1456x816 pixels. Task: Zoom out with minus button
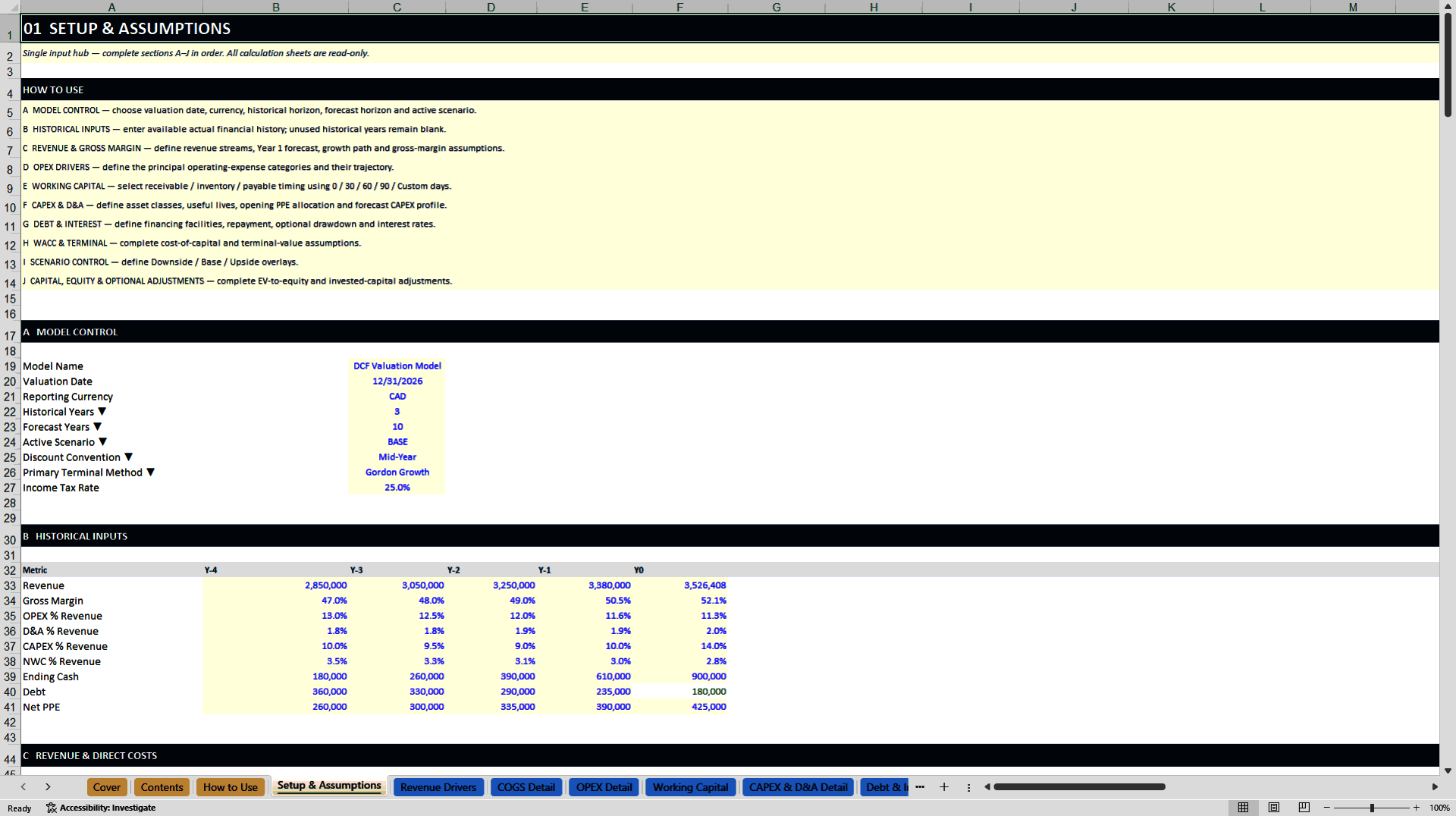[x=1326, y=808]
